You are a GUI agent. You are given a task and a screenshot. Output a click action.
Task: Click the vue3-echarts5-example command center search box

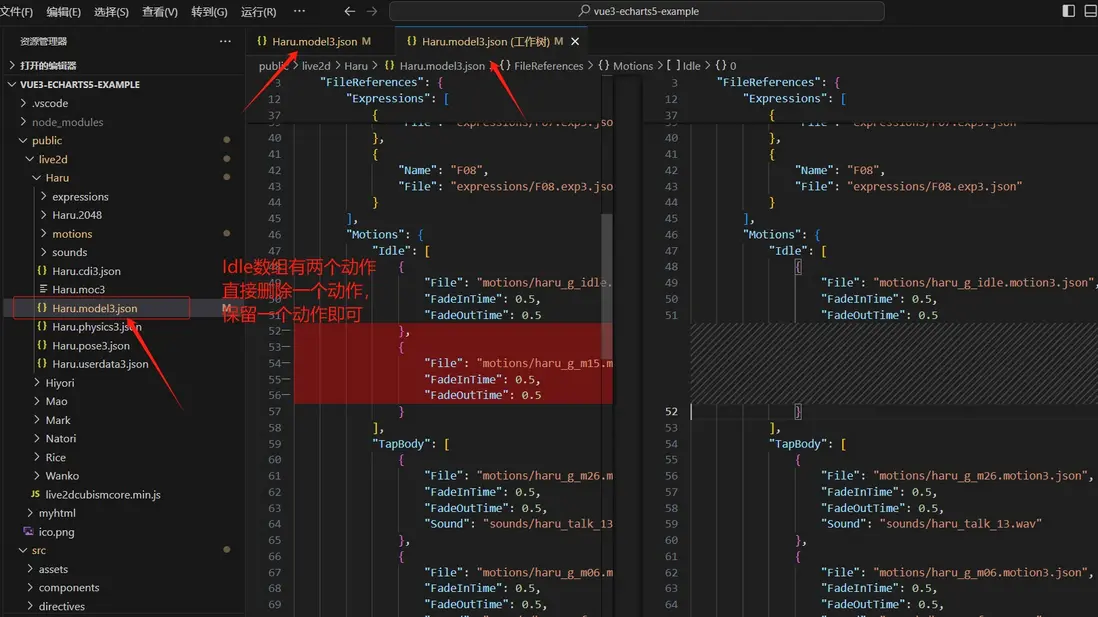tap(636, 11)
